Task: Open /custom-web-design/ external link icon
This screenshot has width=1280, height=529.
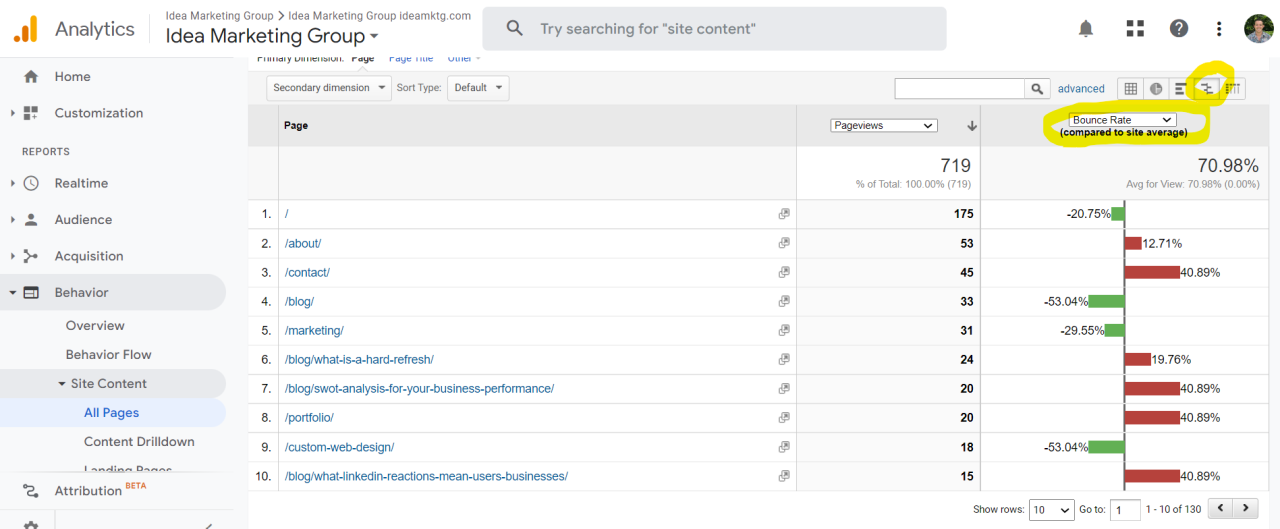Action: [784, 447]
